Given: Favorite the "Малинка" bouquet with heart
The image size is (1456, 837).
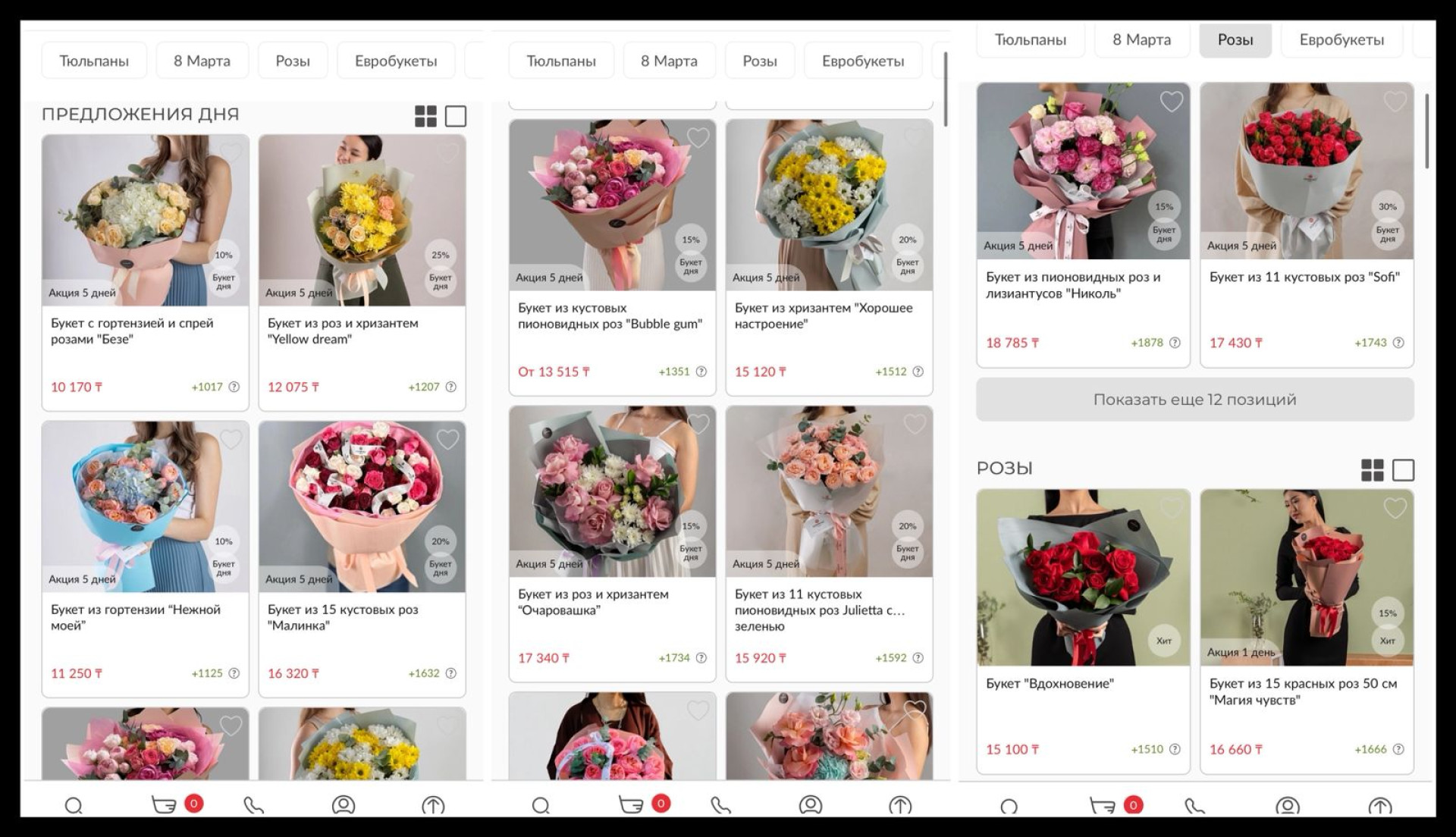Looking at the screenshot, I should coord(447,439).
